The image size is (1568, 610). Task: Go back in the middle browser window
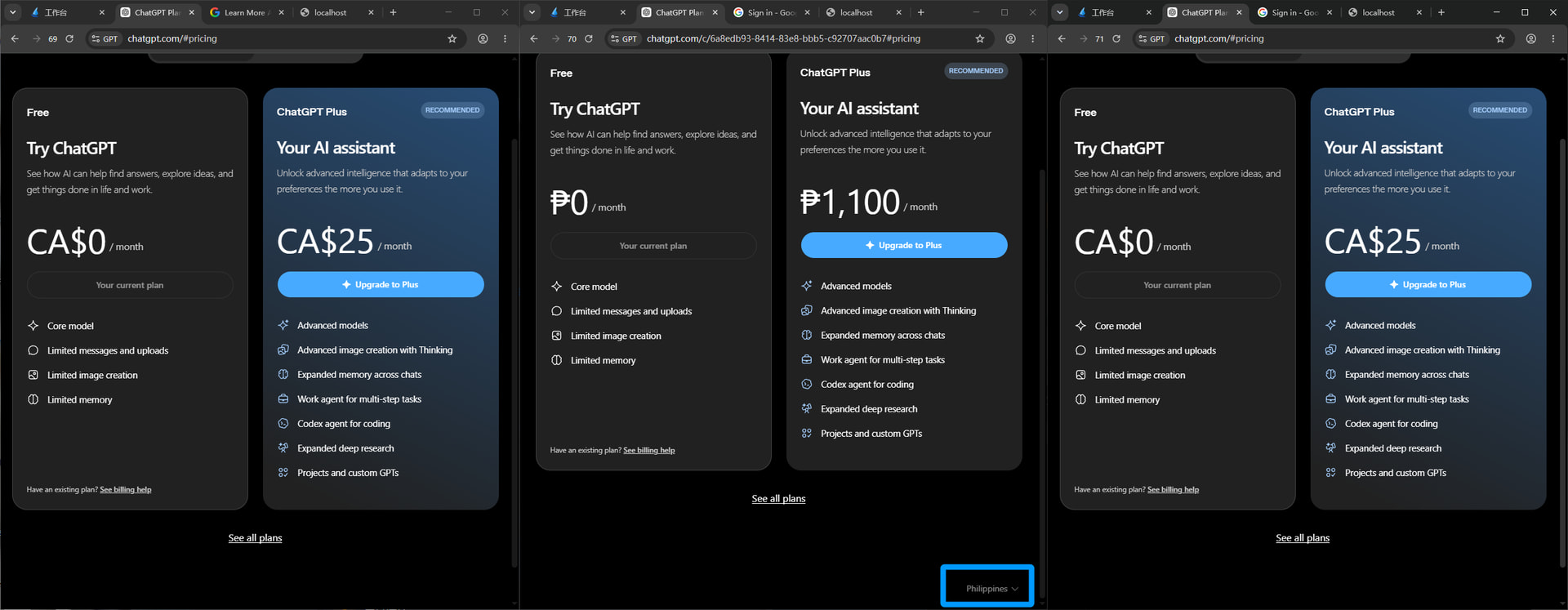point(534,38)
